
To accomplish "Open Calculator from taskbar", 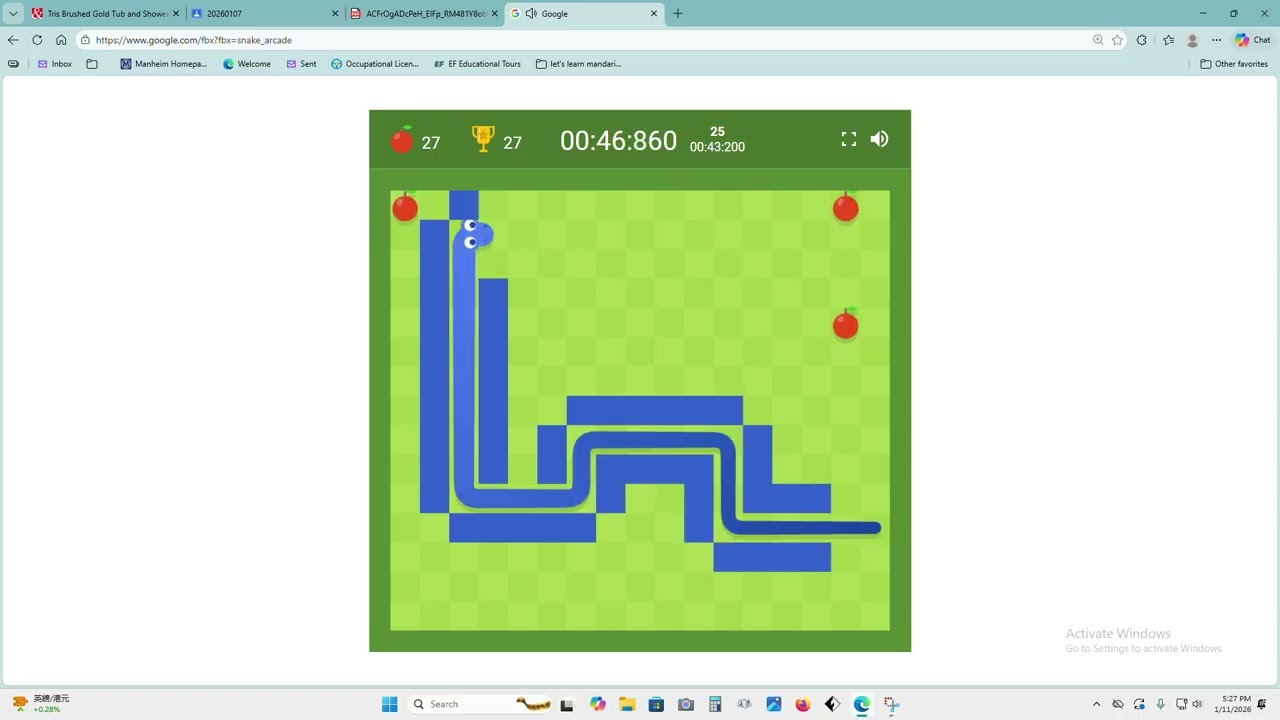I will coord(715,704).
